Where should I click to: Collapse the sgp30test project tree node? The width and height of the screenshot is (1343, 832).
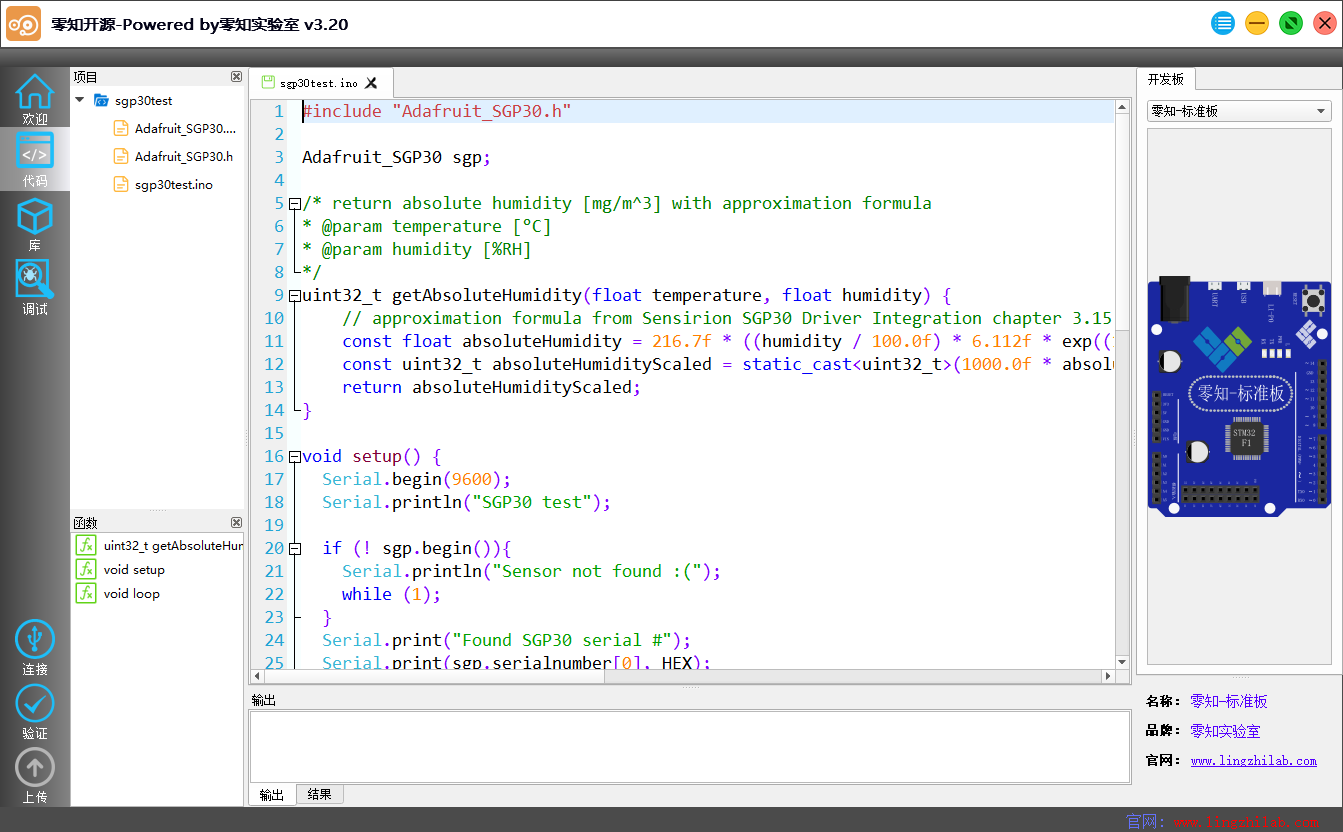[x=80, y=100]
